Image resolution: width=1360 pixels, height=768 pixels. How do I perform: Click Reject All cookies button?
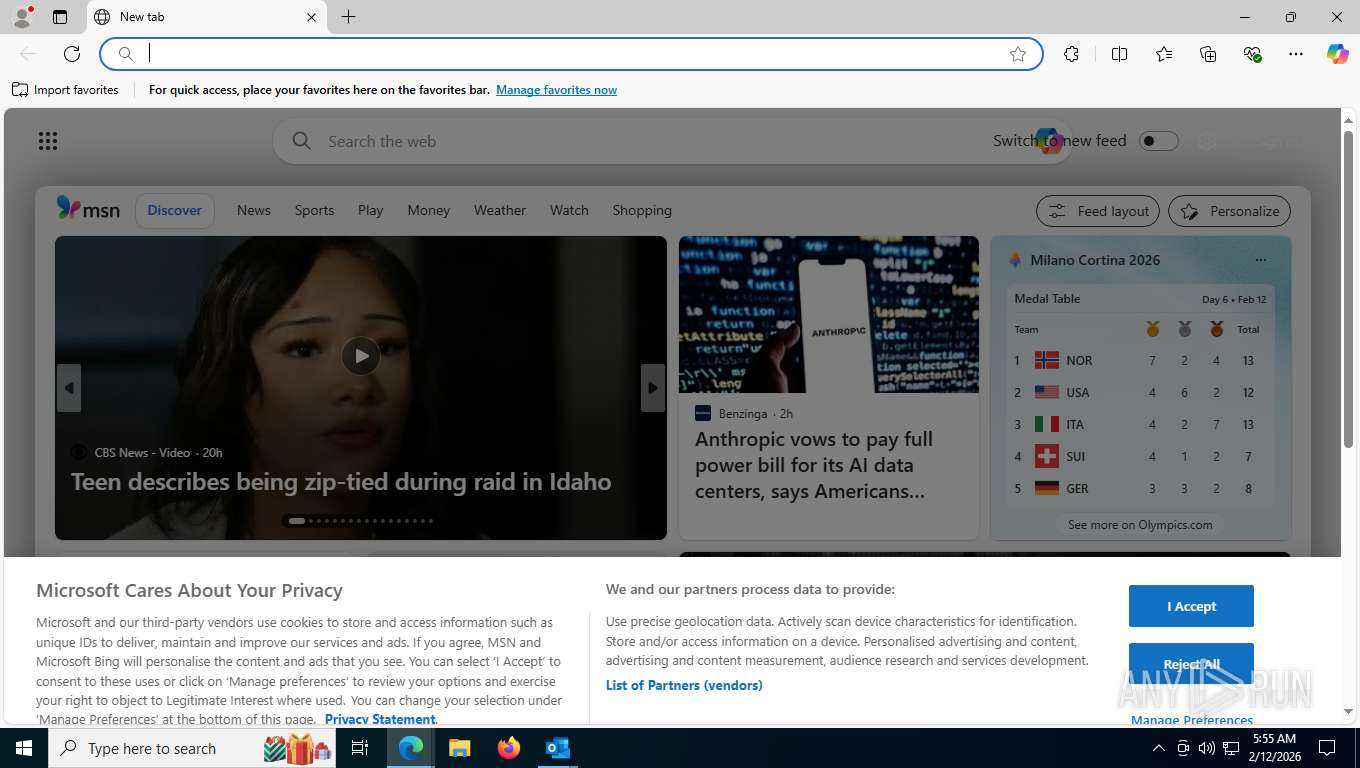tap(1191, 664)
